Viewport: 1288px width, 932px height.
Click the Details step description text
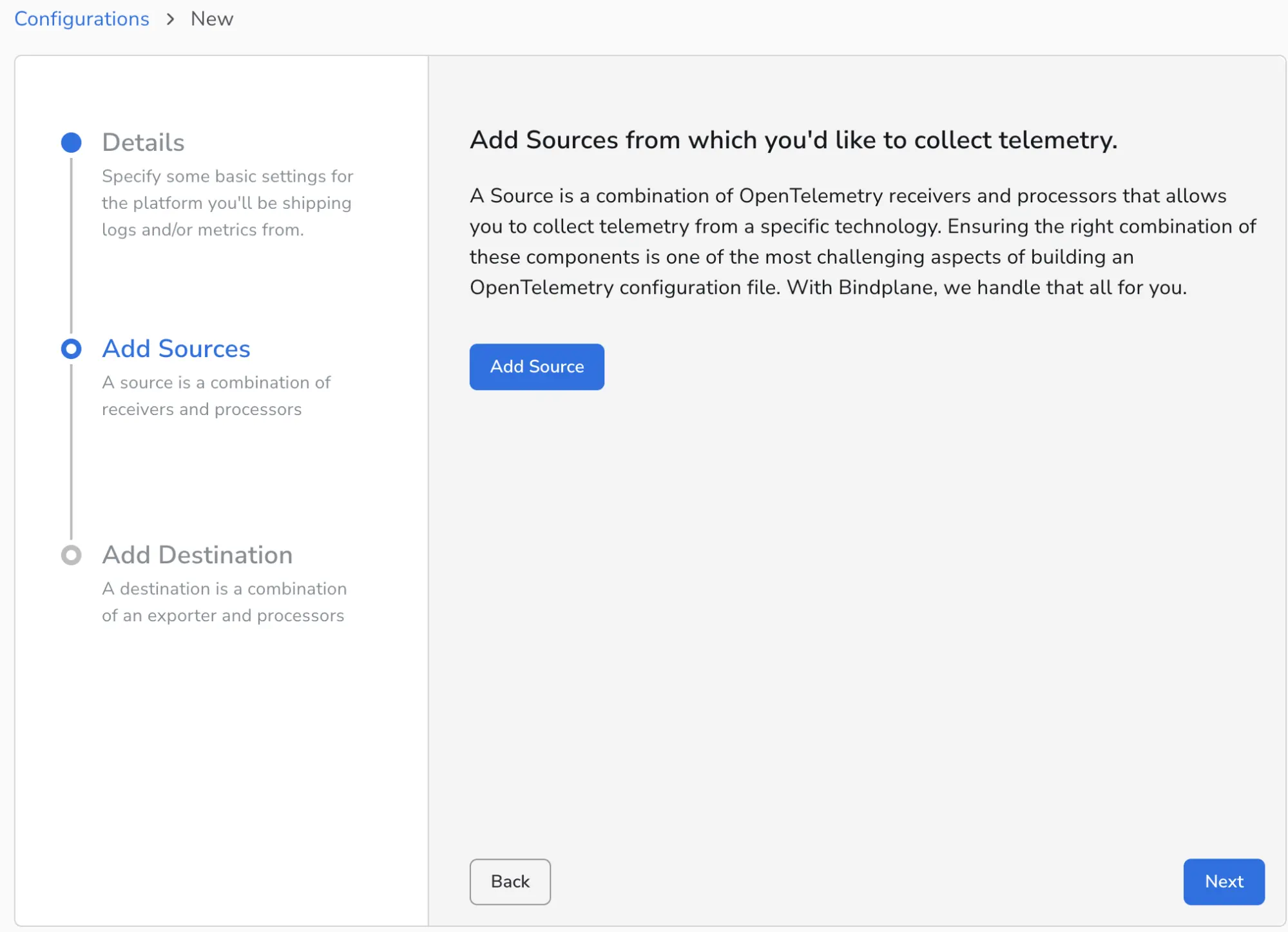point(227,203)
